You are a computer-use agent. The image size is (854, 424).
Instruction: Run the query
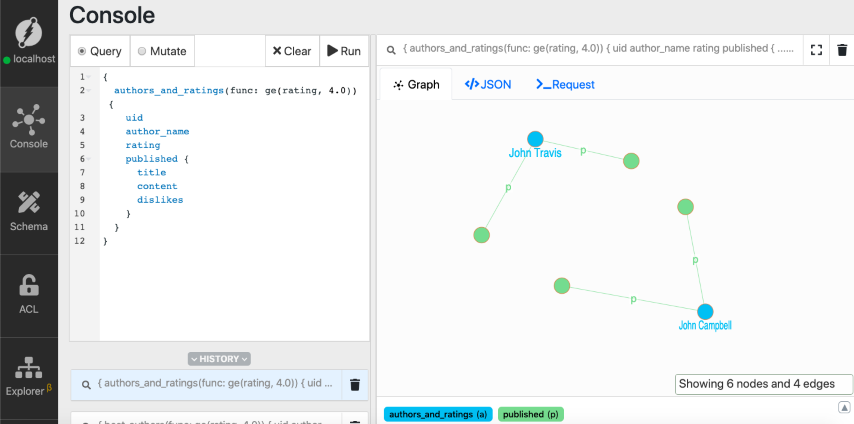tap(344, 51)
